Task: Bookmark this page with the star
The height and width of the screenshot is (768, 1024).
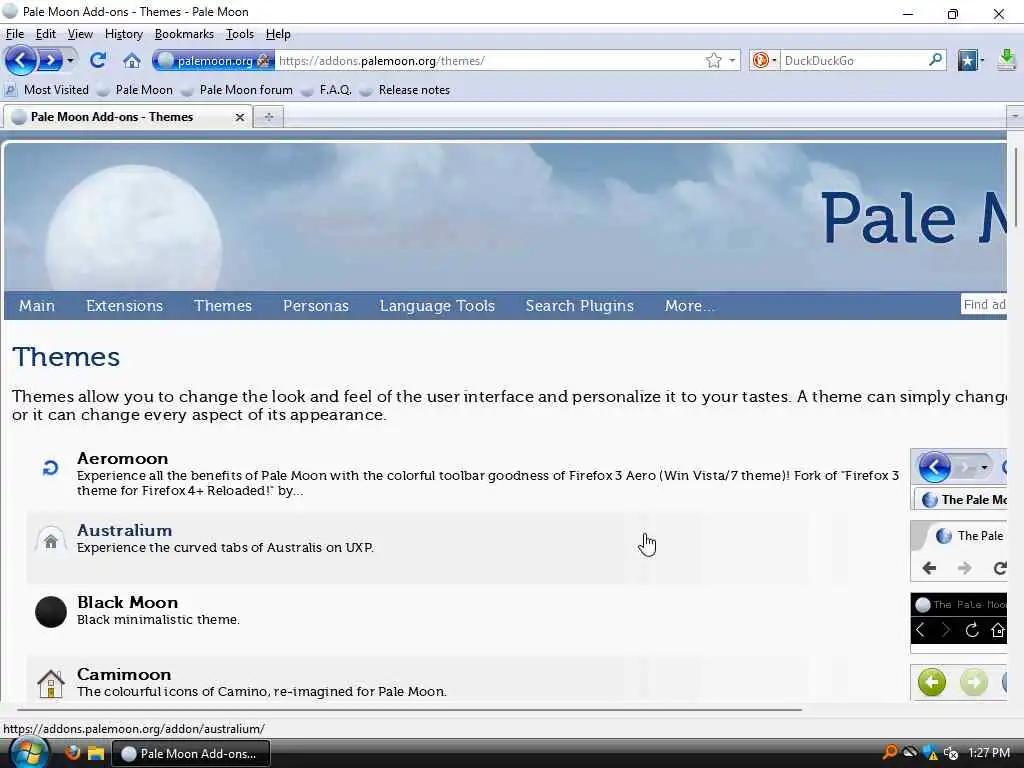Action: 713,61
